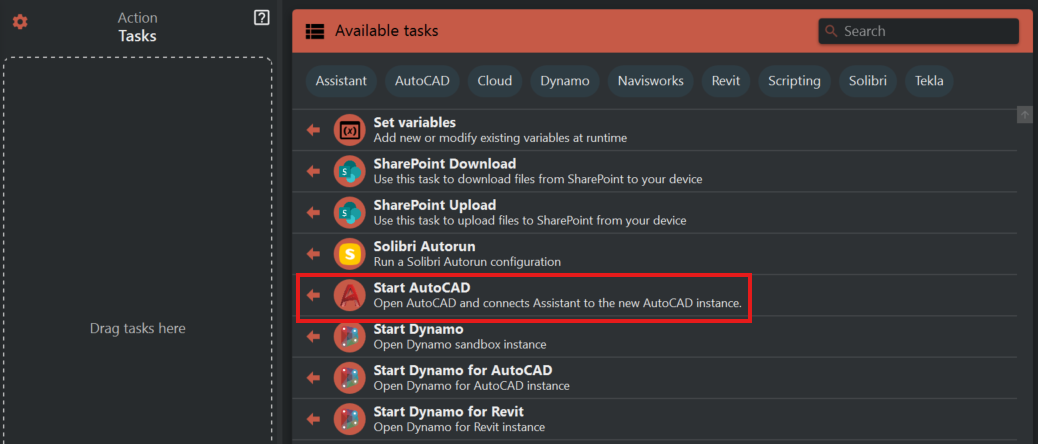Click description 'Open Dynamo for Revit instance'
Image resolution: width=1038 pixels, height=444 pixels.
(459, 427)
